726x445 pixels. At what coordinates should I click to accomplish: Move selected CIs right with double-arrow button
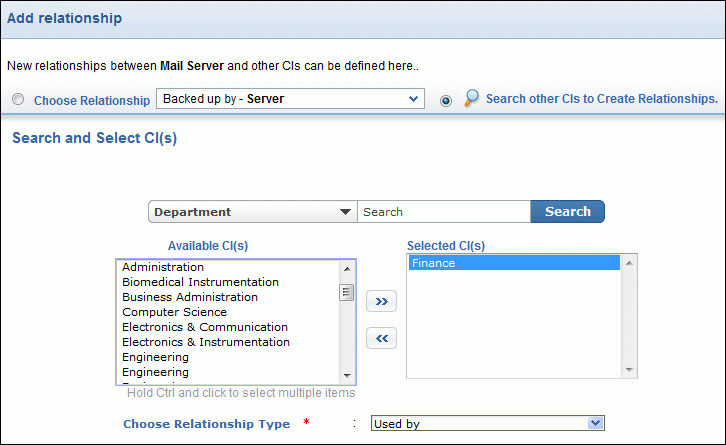pyautogui.click(x=381, y=301)
